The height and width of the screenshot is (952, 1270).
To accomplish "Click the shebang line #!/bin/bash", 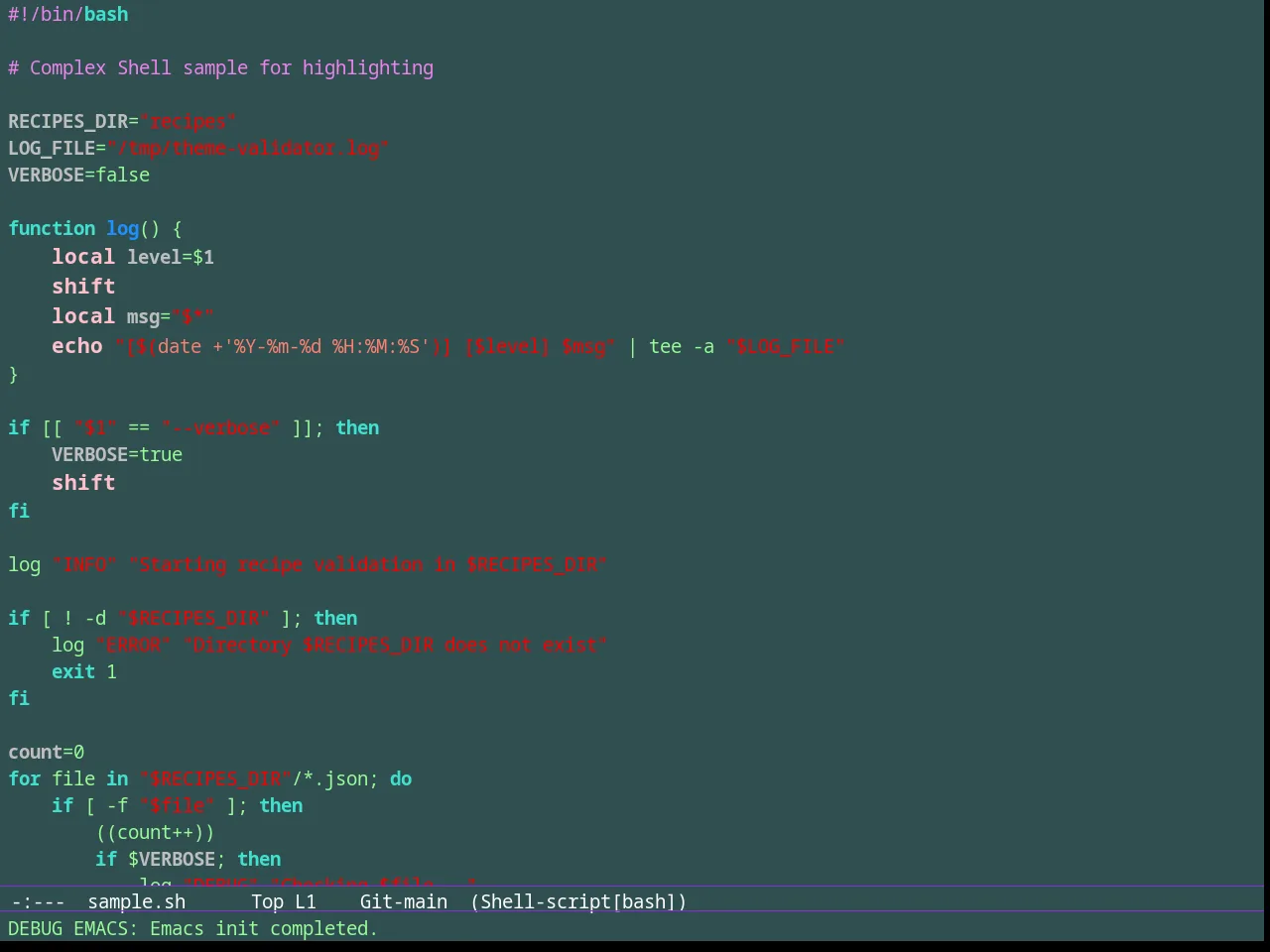I will 68,14.
